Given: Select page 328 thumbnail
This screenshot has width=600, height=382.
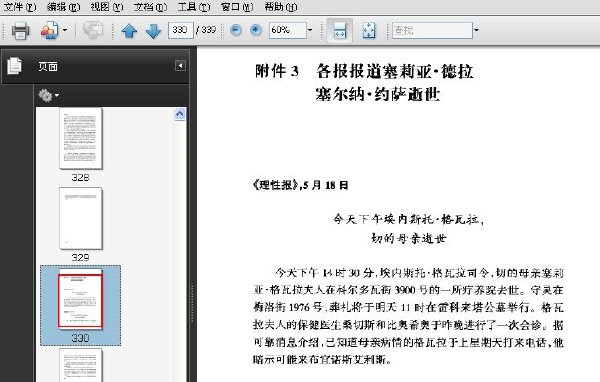Looking at the screenshot, I should click(80, 139).
